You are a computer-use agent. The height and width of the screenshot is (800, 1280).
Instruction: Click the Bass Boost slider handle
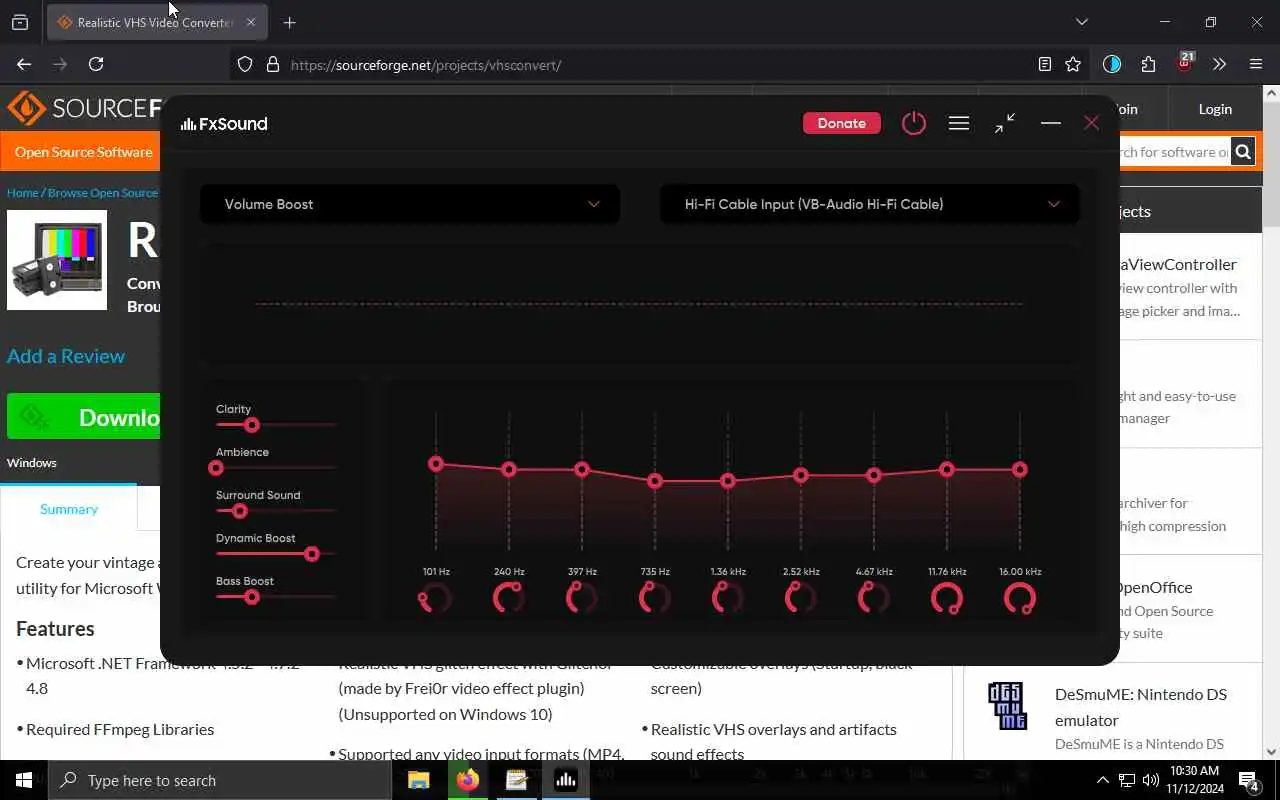click(252, 597)
